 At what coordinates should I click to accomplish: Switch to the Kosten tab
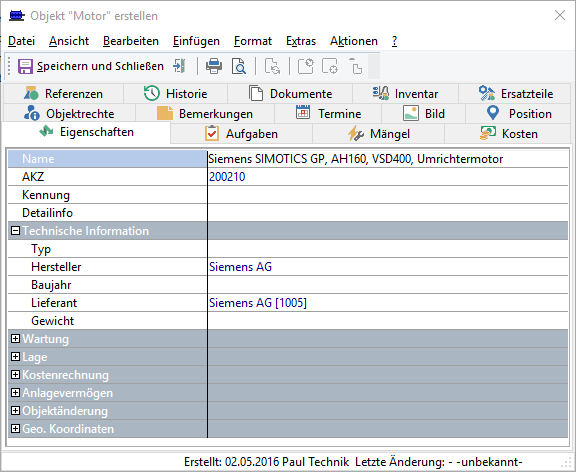[508, 134]
